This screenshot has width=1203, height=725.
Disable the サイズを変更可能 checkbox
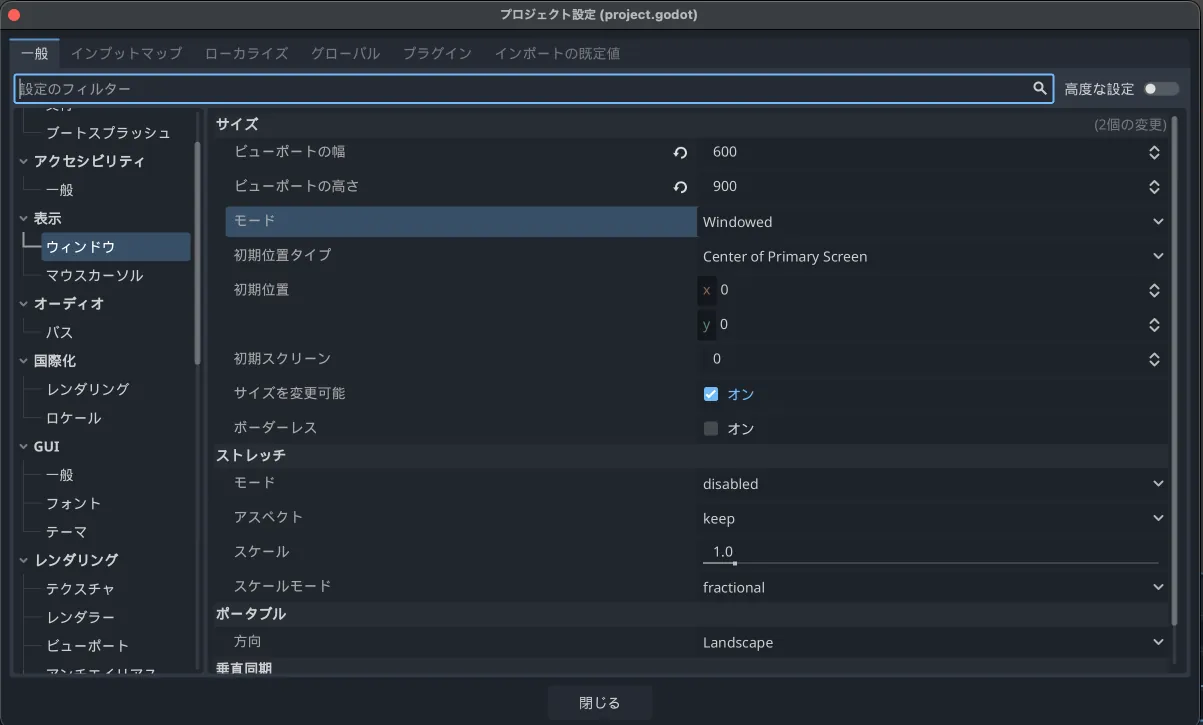click(x=711, y=393)
